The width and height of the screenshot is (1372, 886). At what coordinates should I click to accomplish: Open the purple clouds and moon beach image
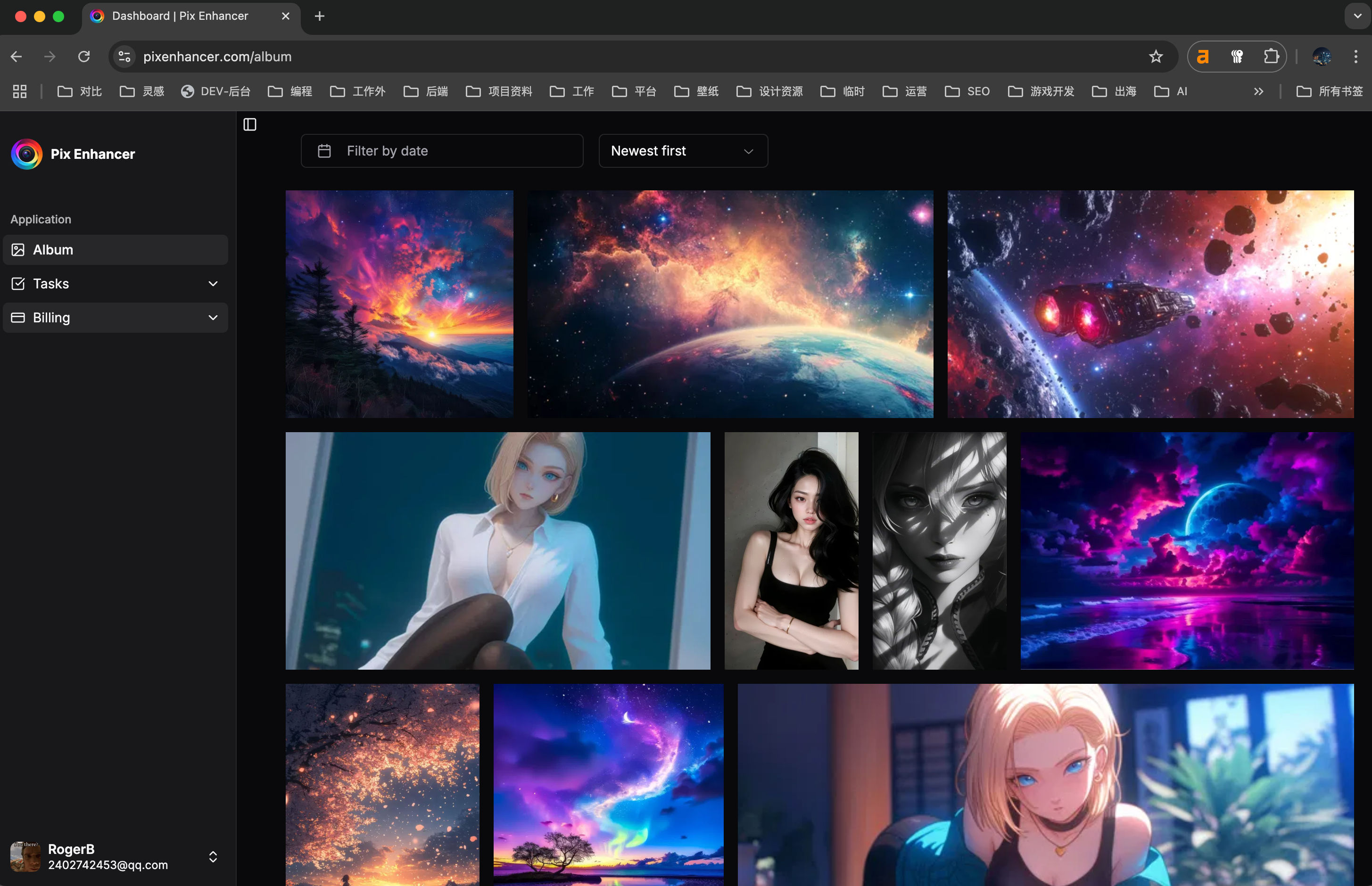click(1187, 550)
